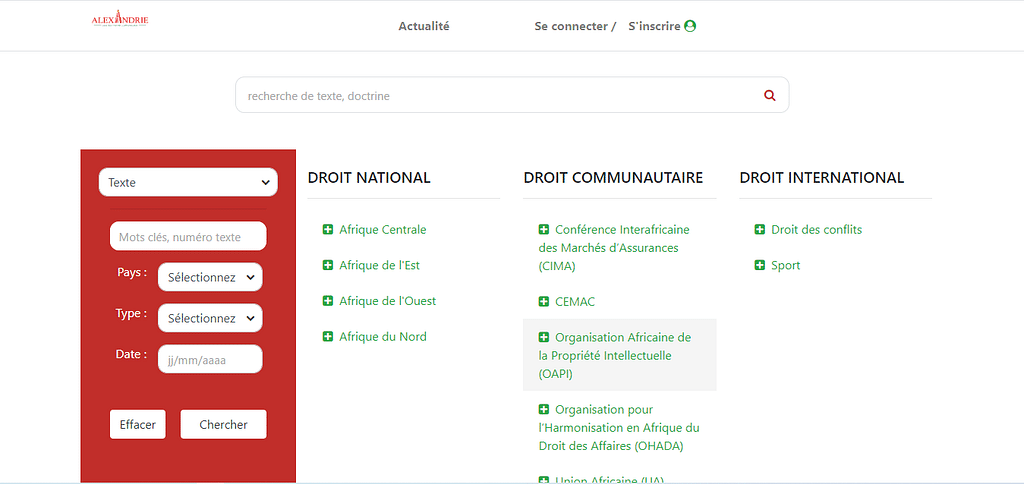Open the Texte dropdown
1024x484 pixels.
188,182
